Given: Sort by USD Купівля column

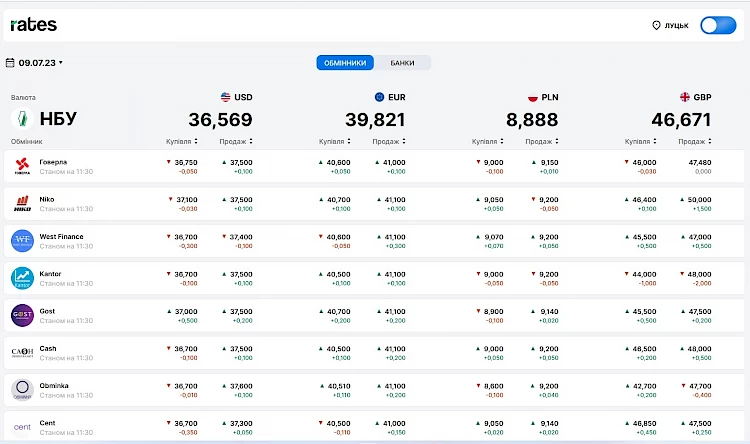Looking at the screenshot, I should 182,141.
